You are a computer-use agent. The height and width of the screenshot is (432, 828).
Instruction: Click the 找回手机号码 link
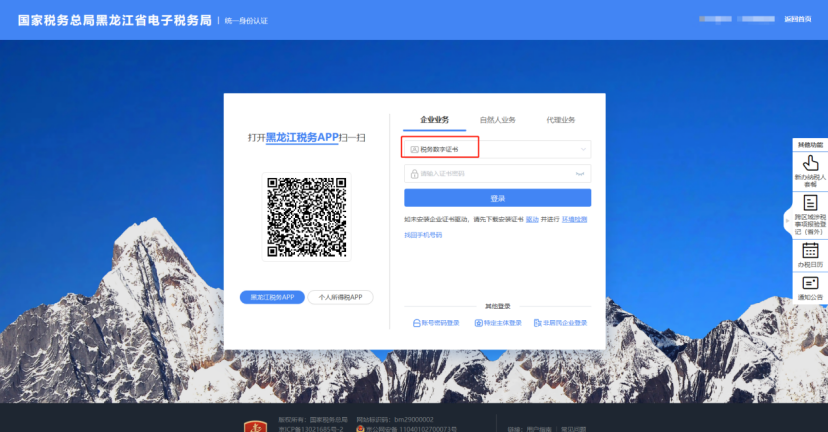coord(423,235)
